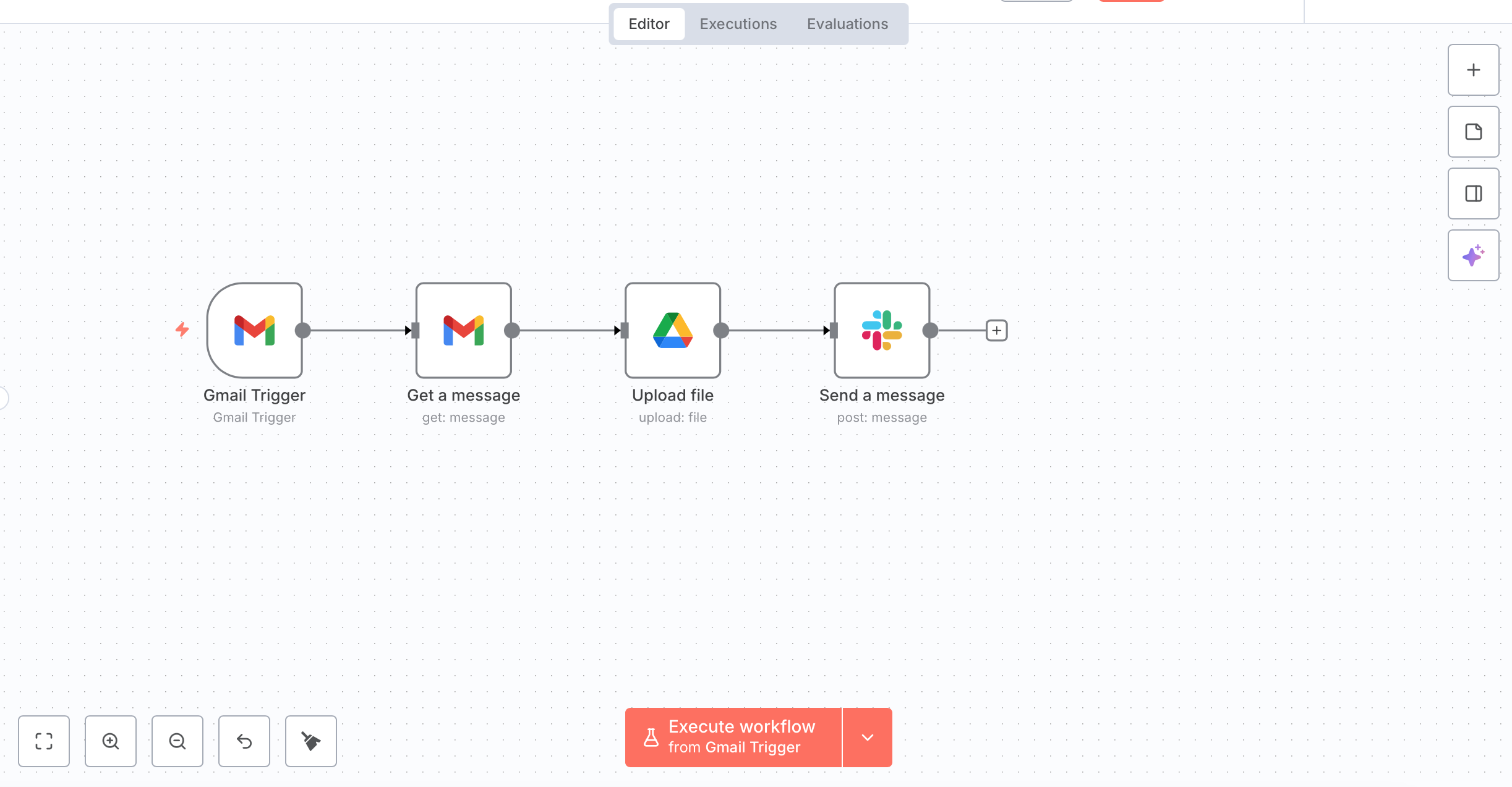This screenshot has height=787, width=1512.
Task: Zoom in on the canvas
Action: tap(111, 741)
